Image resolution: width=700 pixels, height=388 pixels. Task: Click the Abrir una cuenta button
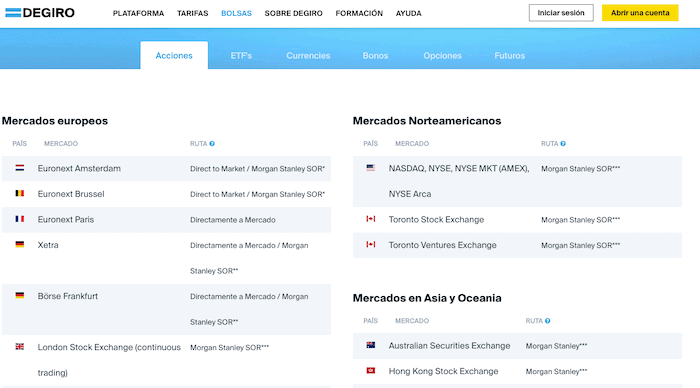[640, 13]
